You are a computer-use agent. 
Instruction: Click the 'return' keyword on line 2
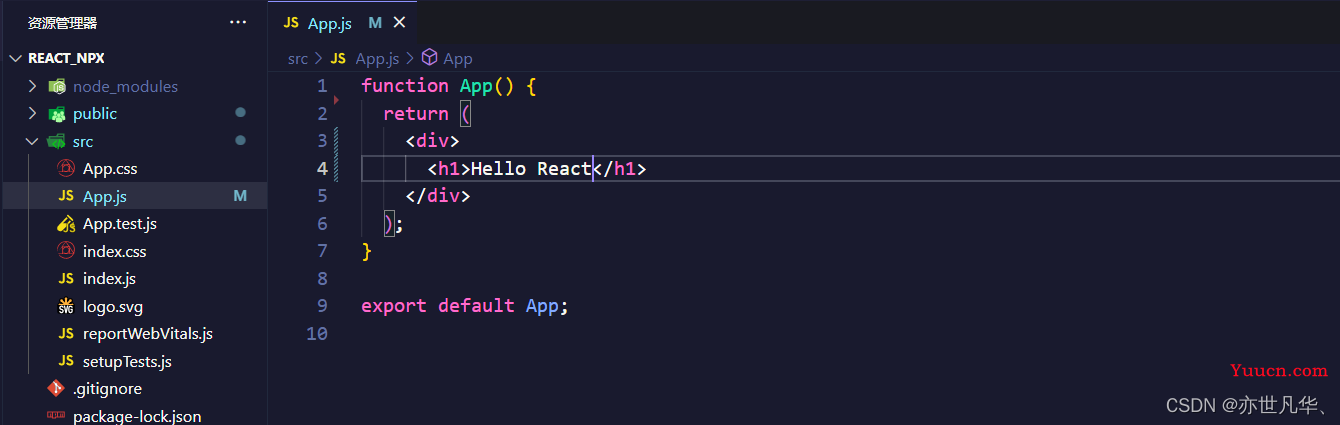pos(416,113)
